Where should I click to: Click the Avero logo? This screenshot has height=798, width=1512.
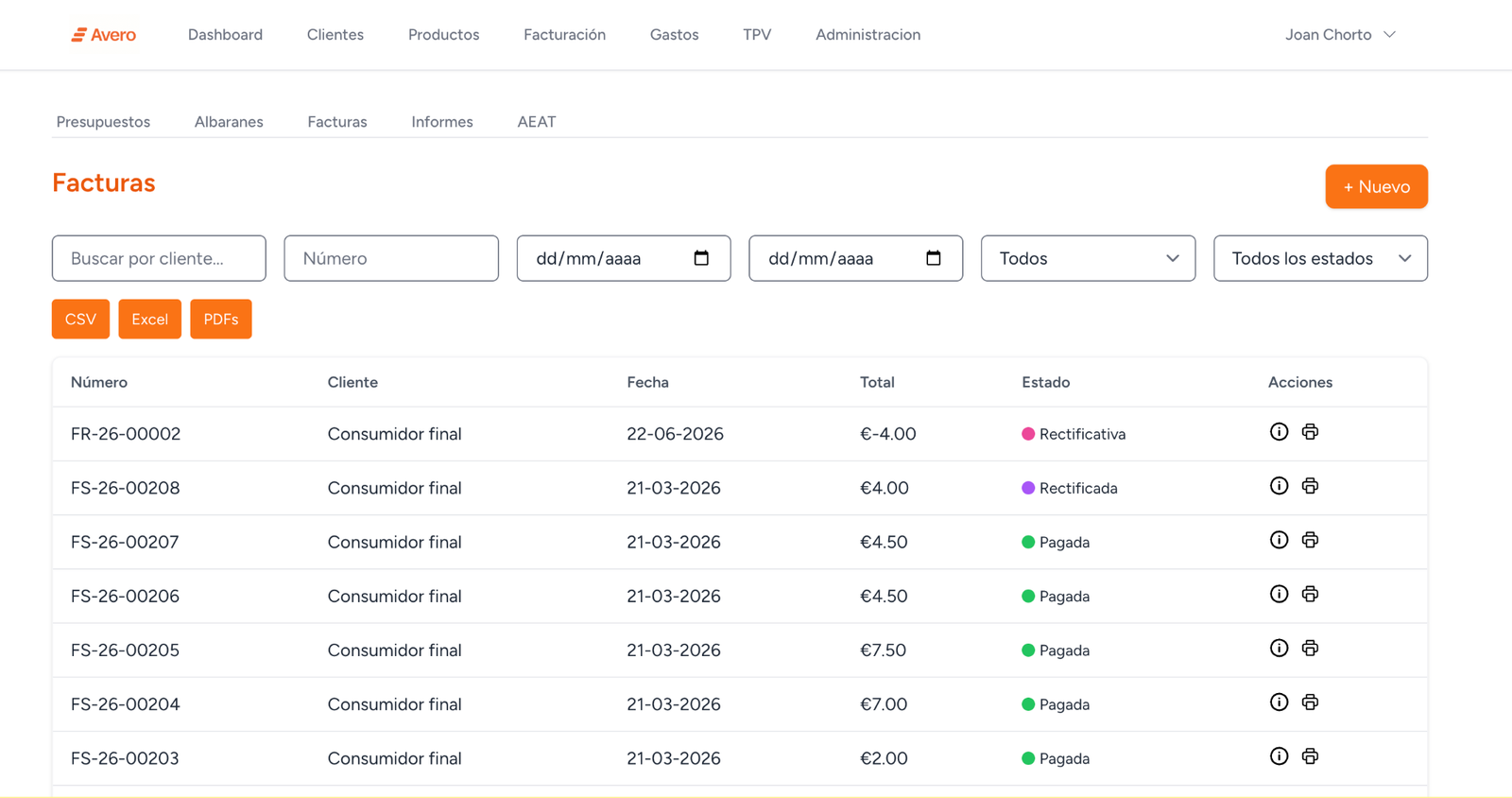104,35
